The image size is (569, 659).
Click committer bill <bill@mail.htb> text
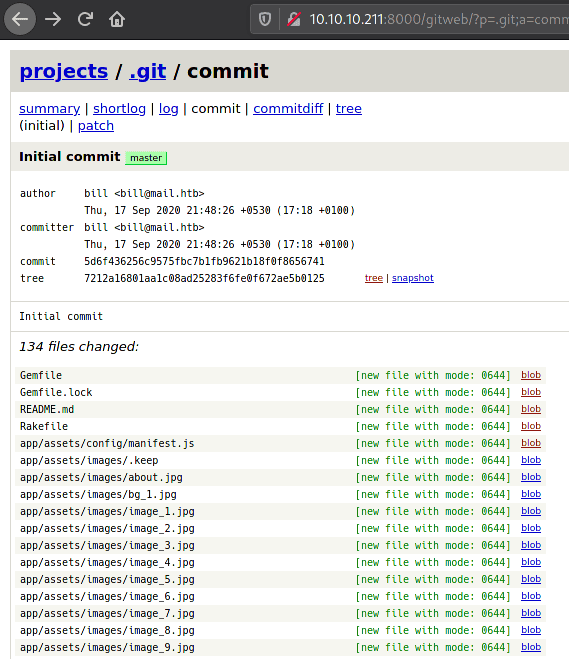pos(144,227)
